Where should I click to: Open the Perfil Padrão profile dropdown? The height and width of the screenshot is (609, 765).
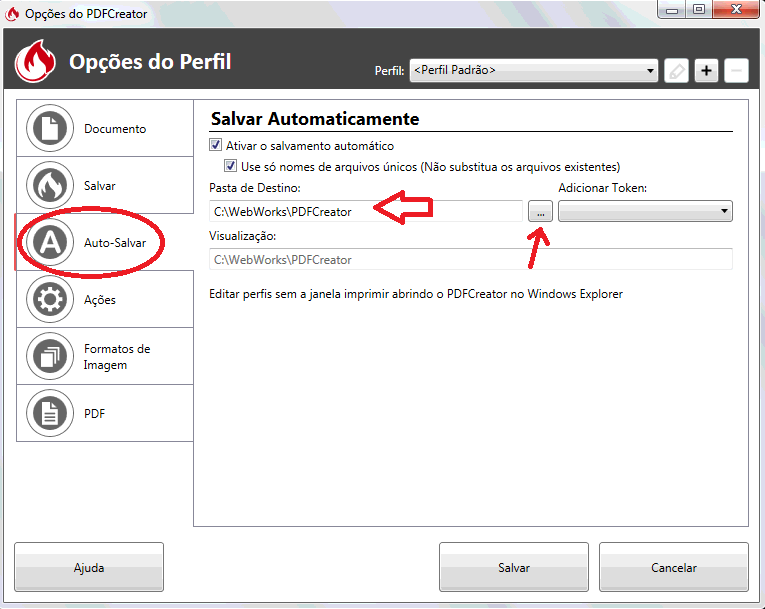click(x=534, y=71)
